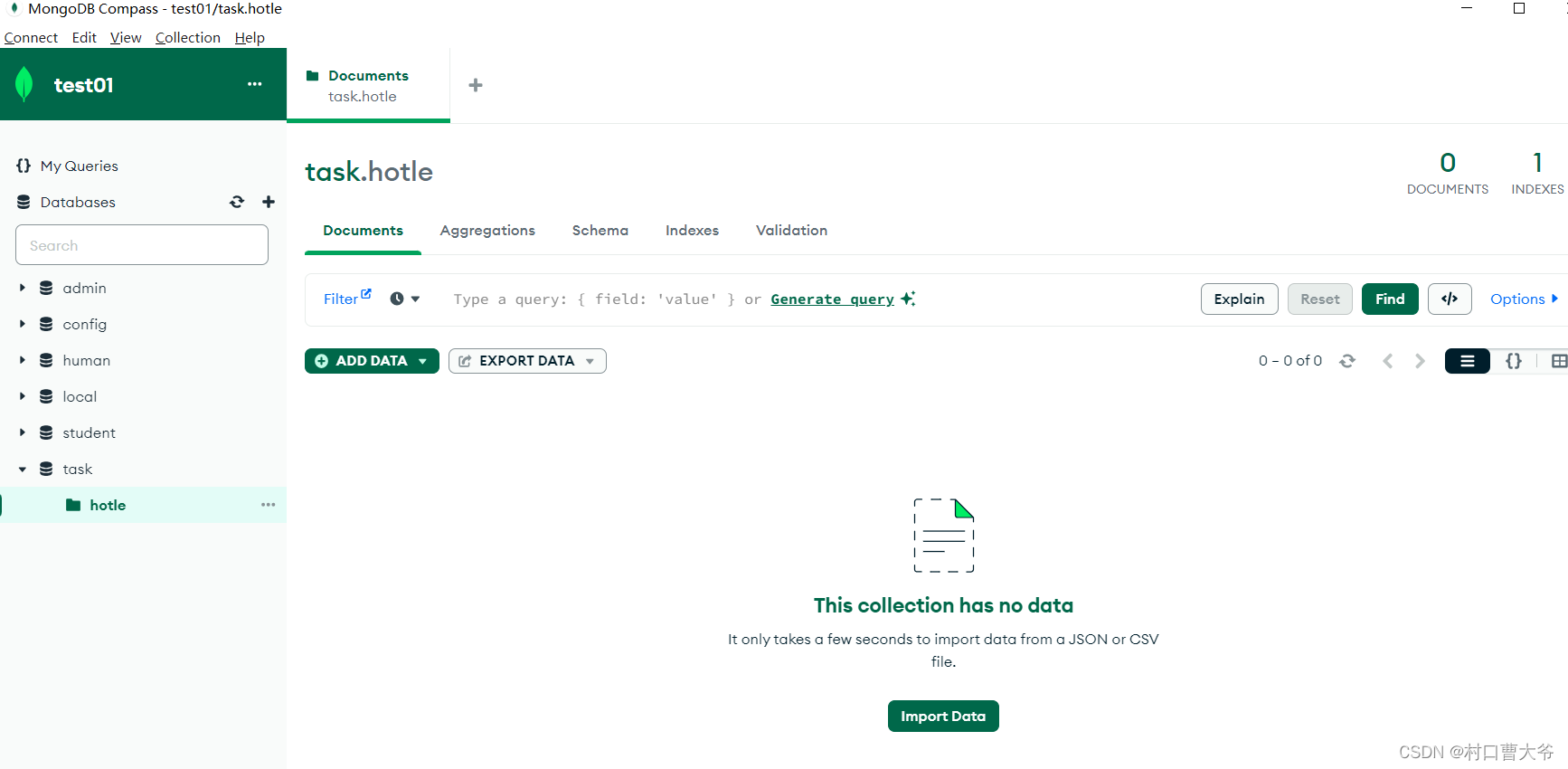Open the test01 connection options menu
Viewport: 1568px width, 769px height.
pos(255,84)
